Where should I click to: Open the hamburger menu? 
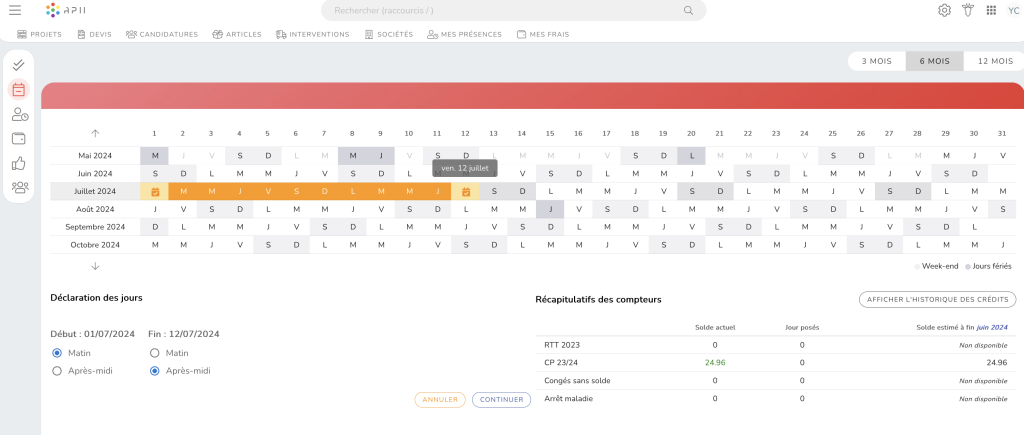pos(14,10)
